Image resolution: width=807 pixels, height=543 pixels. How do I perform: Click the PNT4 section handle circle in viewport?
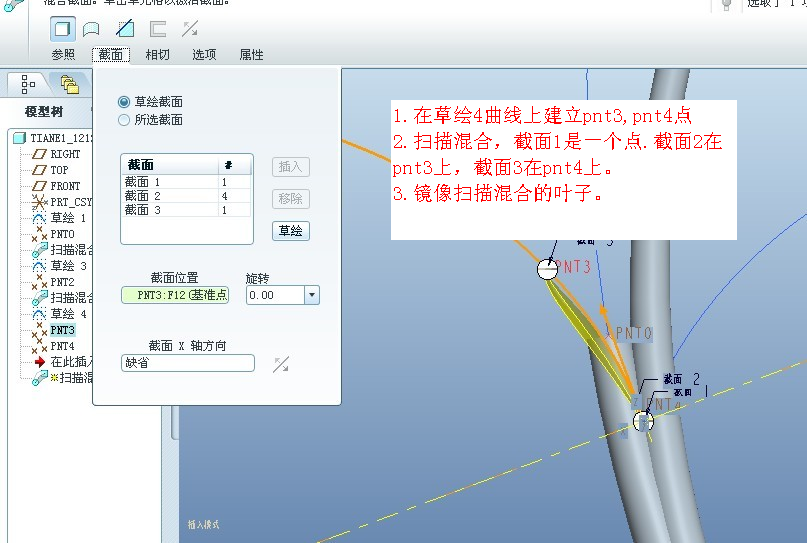point(643,422)
